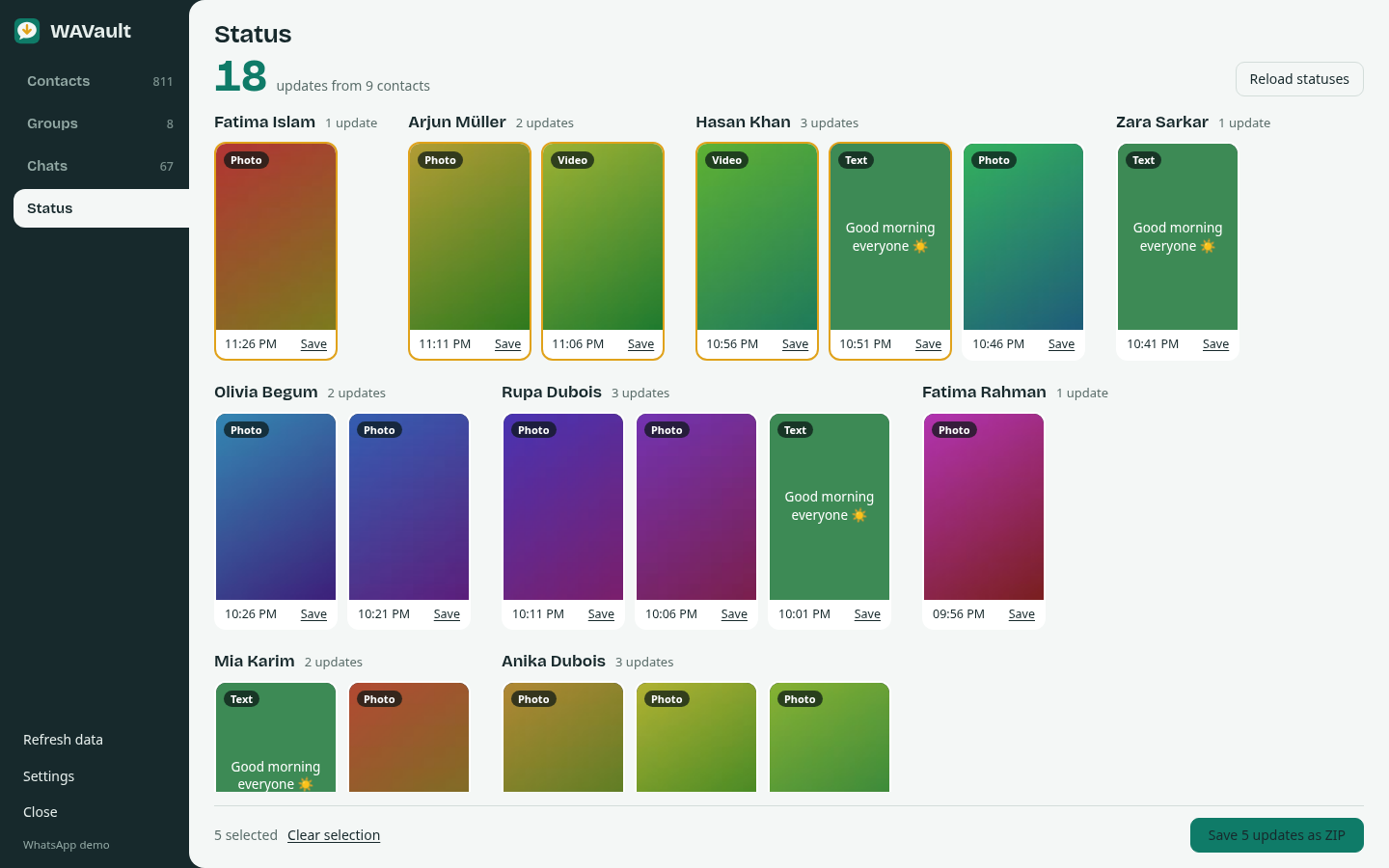Select Mia Karim's text status card
Screen dimensions: 1389x868
point(276,738)
